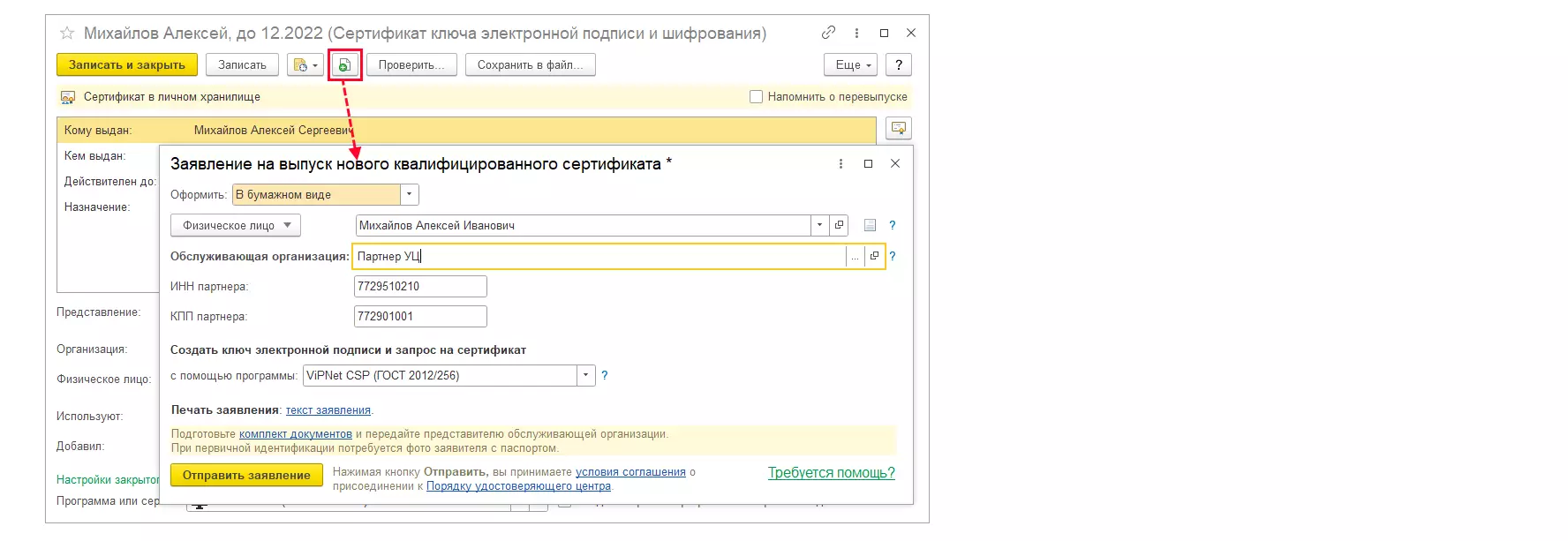This screenshot has height=541, width=1568.
Task: Open application dialog's three-dot menu
Action: click(841, 164)
